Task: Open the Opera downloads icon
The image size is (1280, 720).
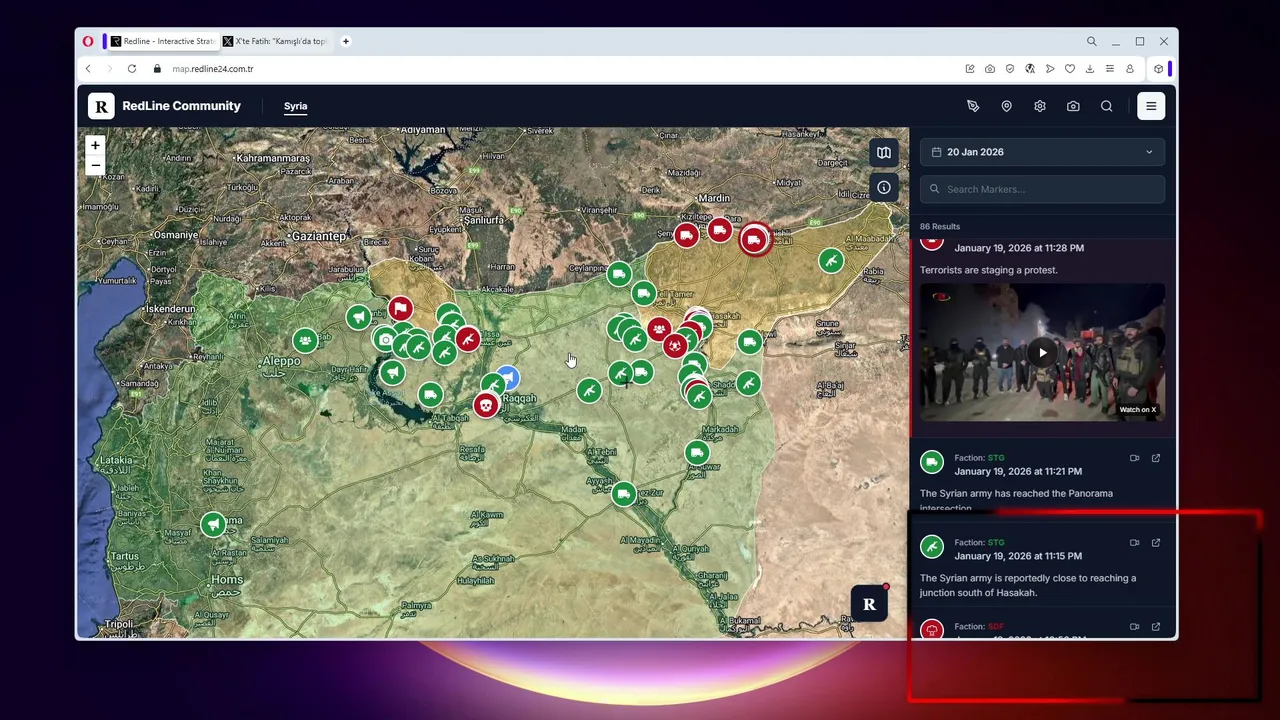Action: pyautogui.click(x=1090, y=69)
